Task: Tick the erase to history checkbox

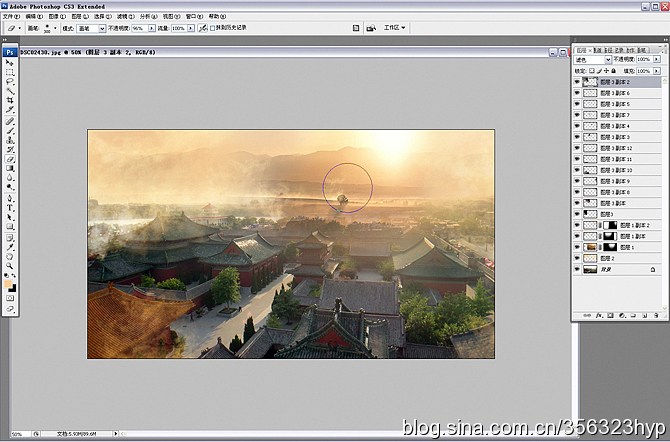Action: [212, 28]
